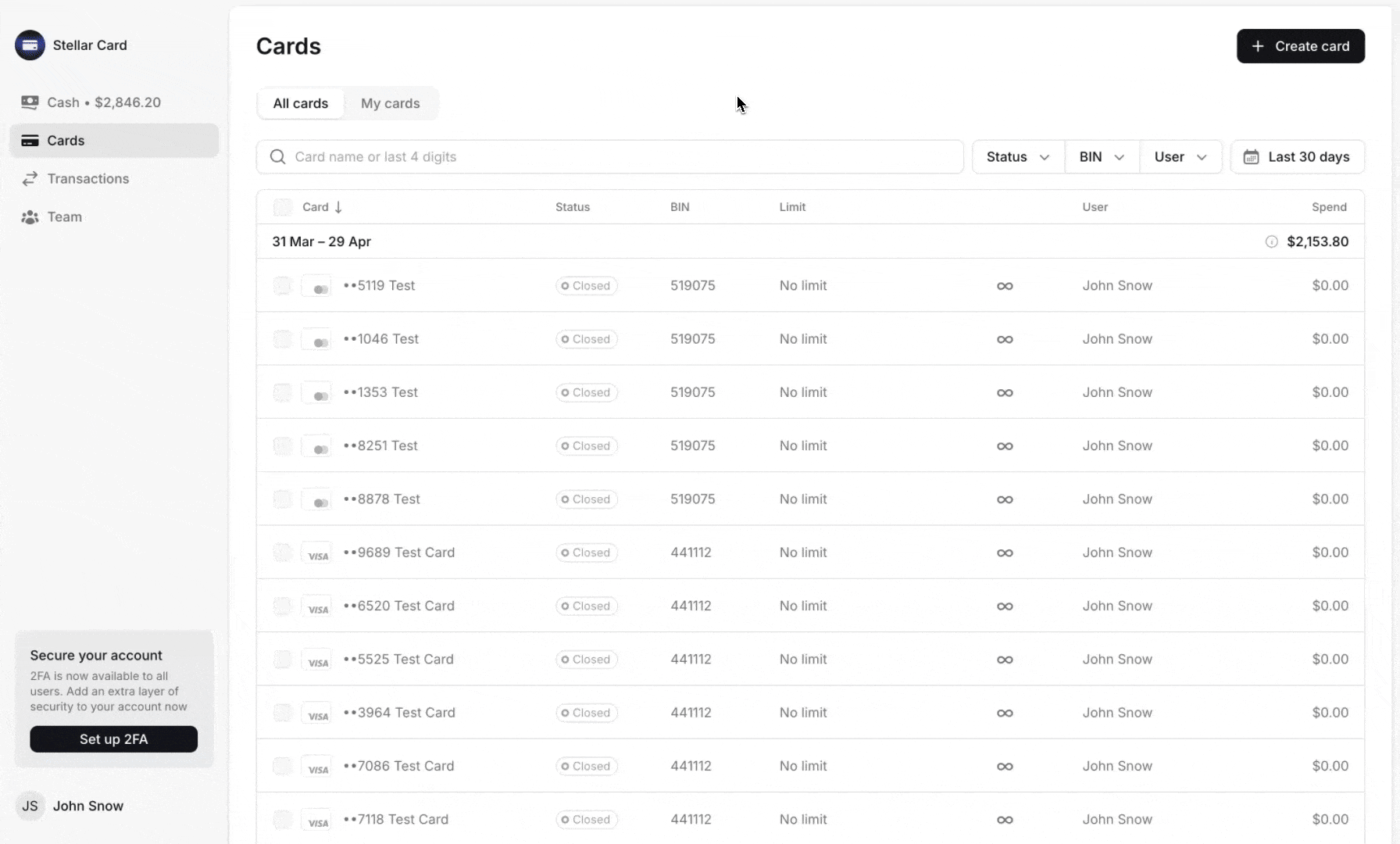Viewport: 1400px width, 844px height.
Task: Open the BIN filter dropdown
Action: [x=1102, y=157]
